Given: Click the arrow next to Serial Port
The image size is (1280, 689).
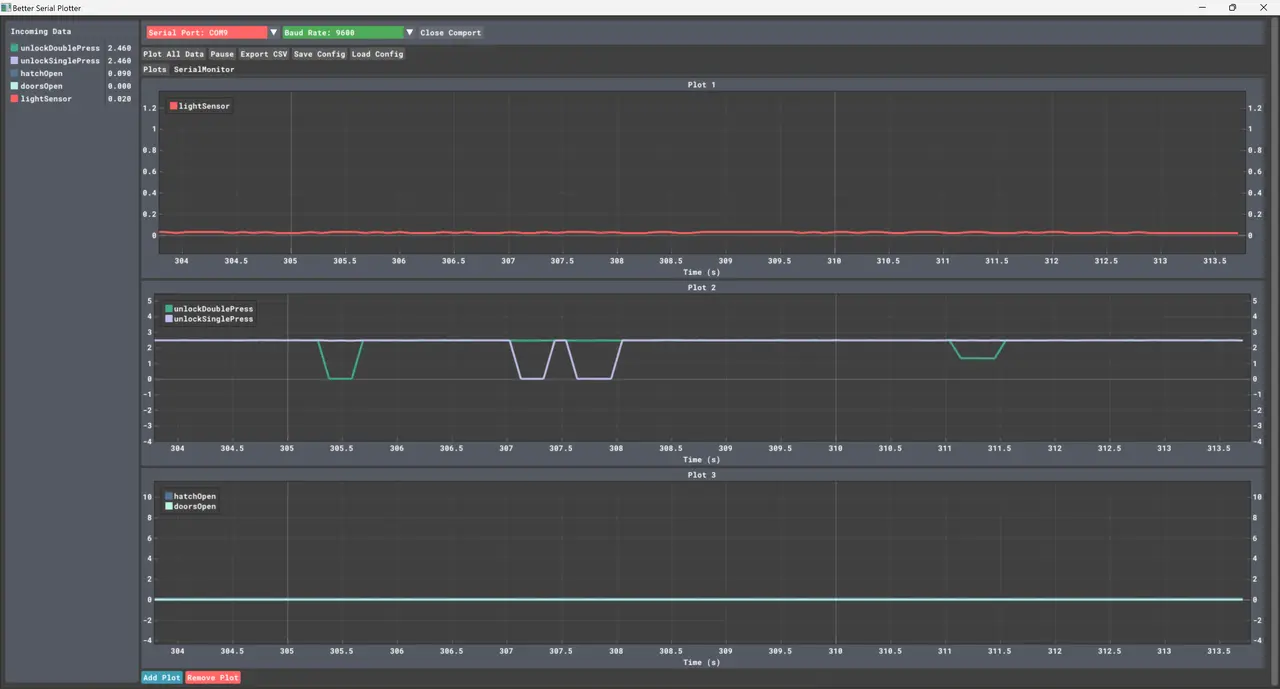Looking at the screenshot, I should tap(274, 33).
